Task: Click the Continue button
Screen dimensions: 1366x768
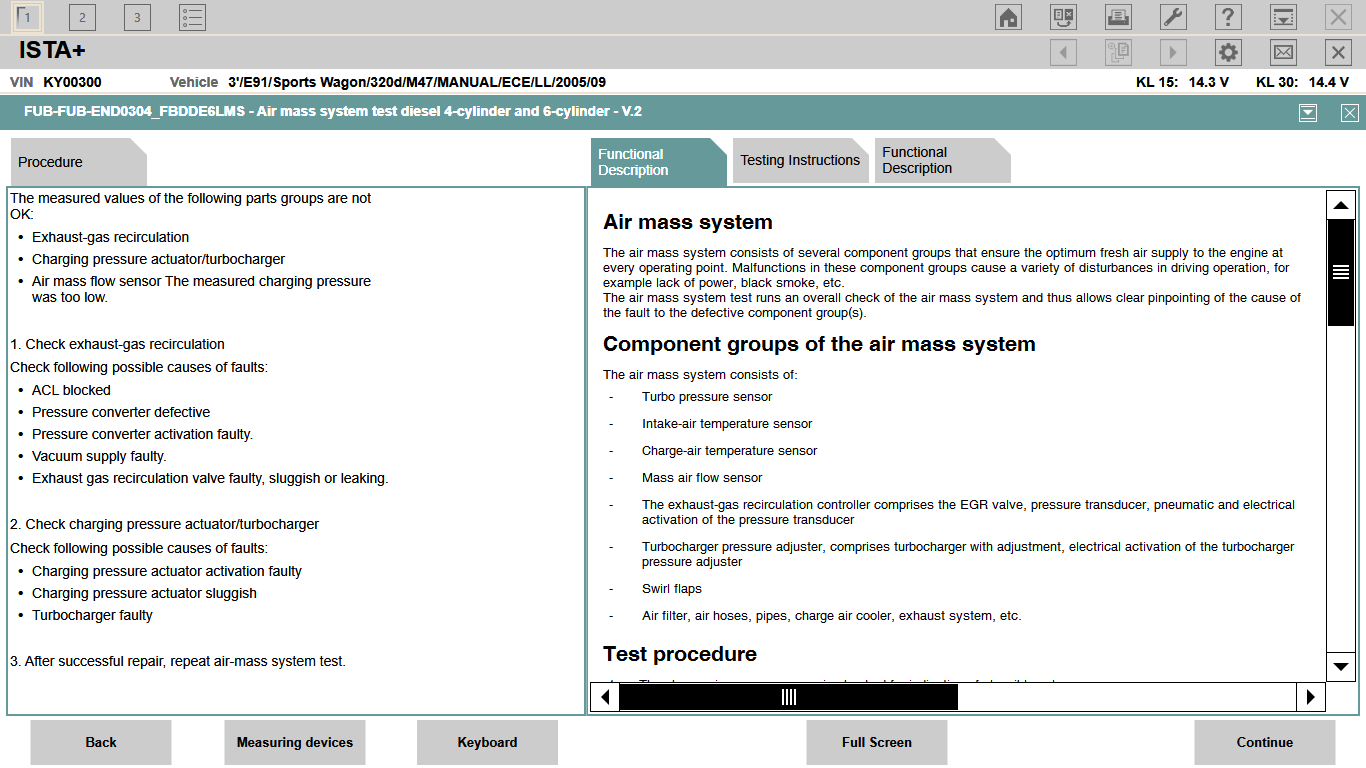Action: pos(1265,742)
